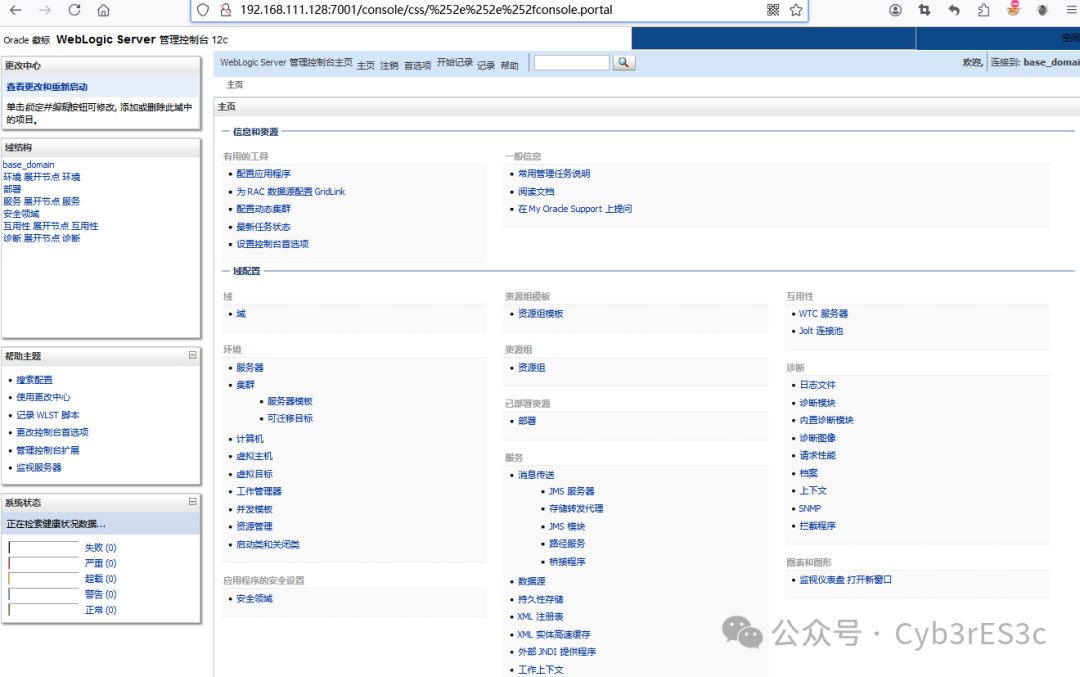1080x677 pixels.
Task: Open JMS 服务器 link
Action: [x=572, y=491]
